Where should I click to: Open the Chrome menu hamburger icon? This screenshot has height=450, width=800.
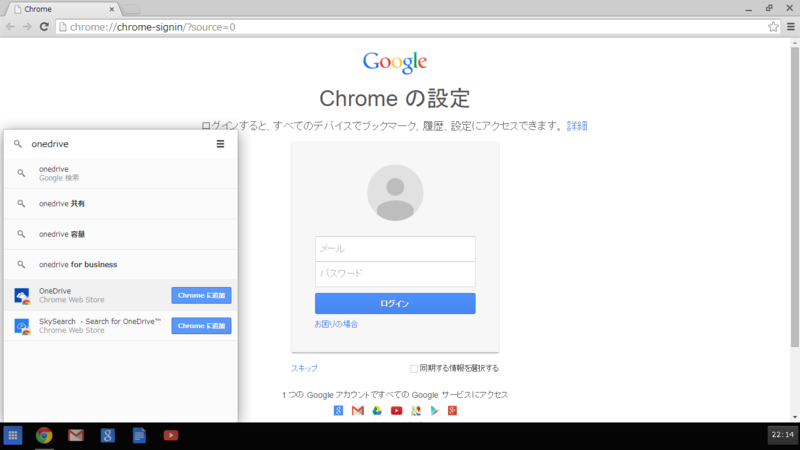coord(790,27)
